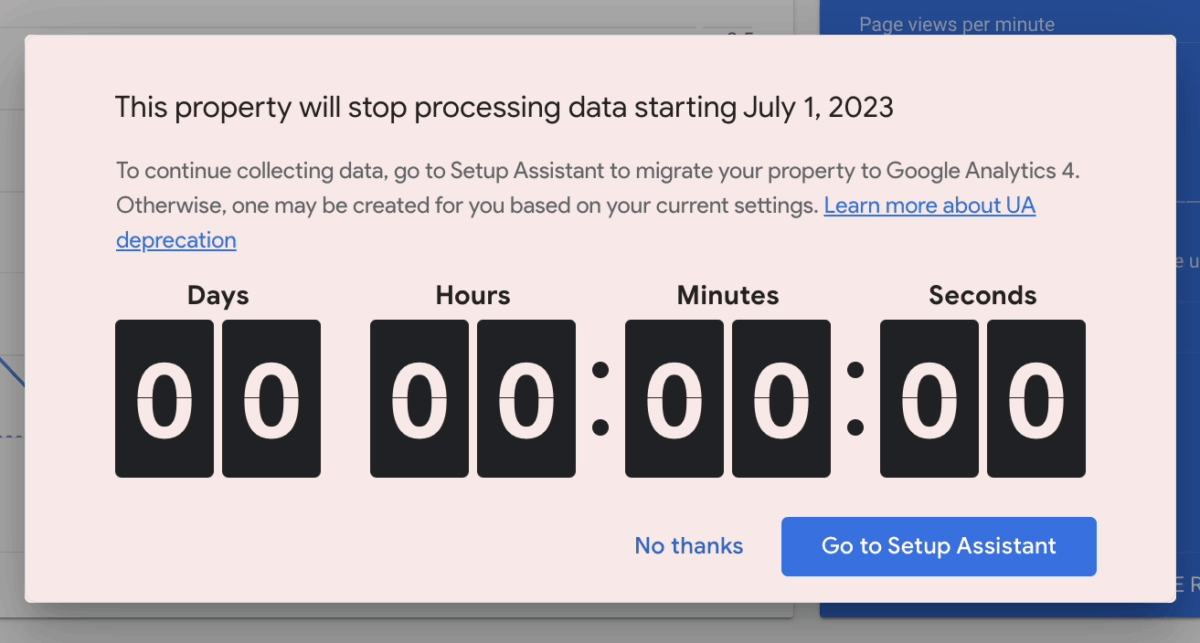Select the "Minutes" countdown label
The height and width of the screenshot is (643, 1200).
point(727,295)
